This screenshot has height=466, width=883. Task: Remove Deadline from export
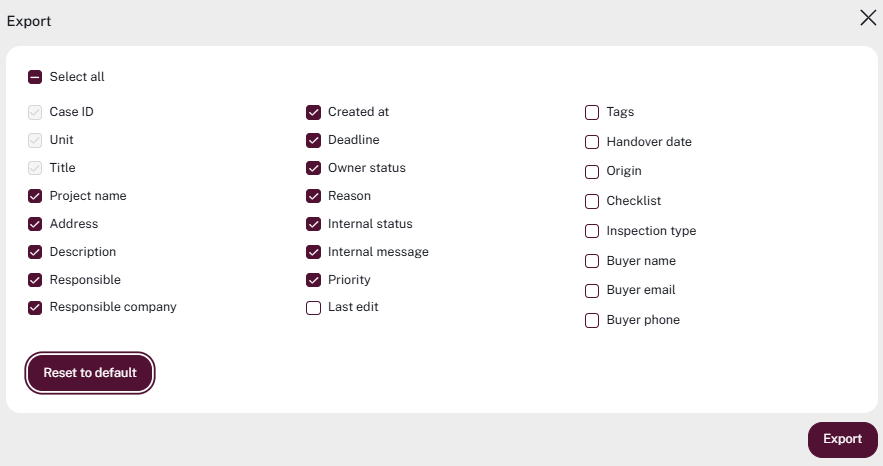point(314,140)
